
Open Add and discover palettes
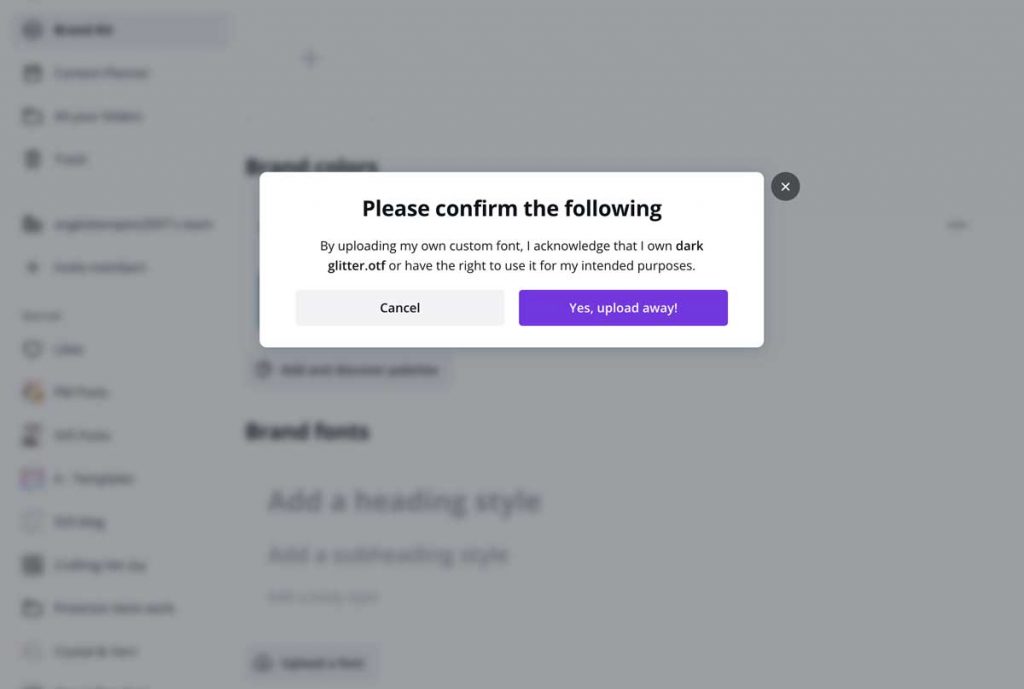(348, 369)
